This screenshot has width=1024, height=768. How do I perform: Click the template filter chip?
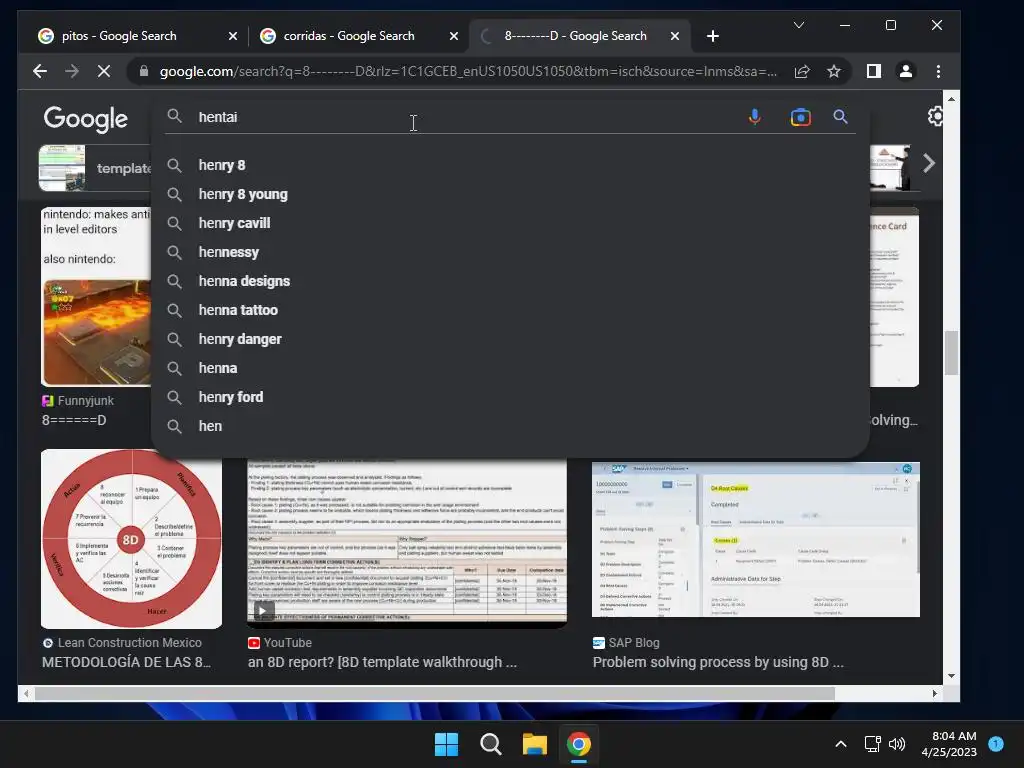pyautogui.click(x=95, y=168)
